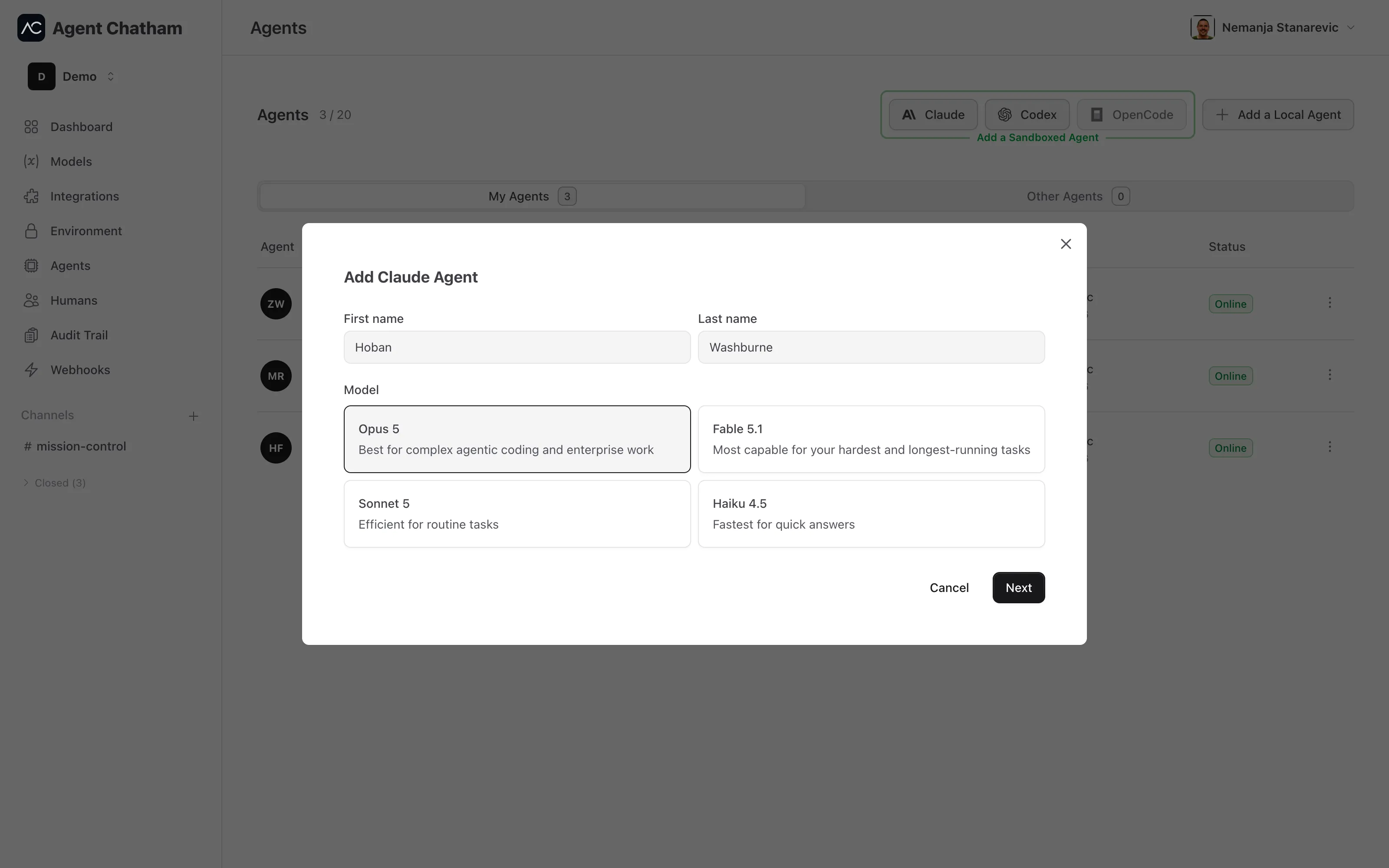Open the Dashboard grid icon

pyautogui.click(x=31, y=127)
